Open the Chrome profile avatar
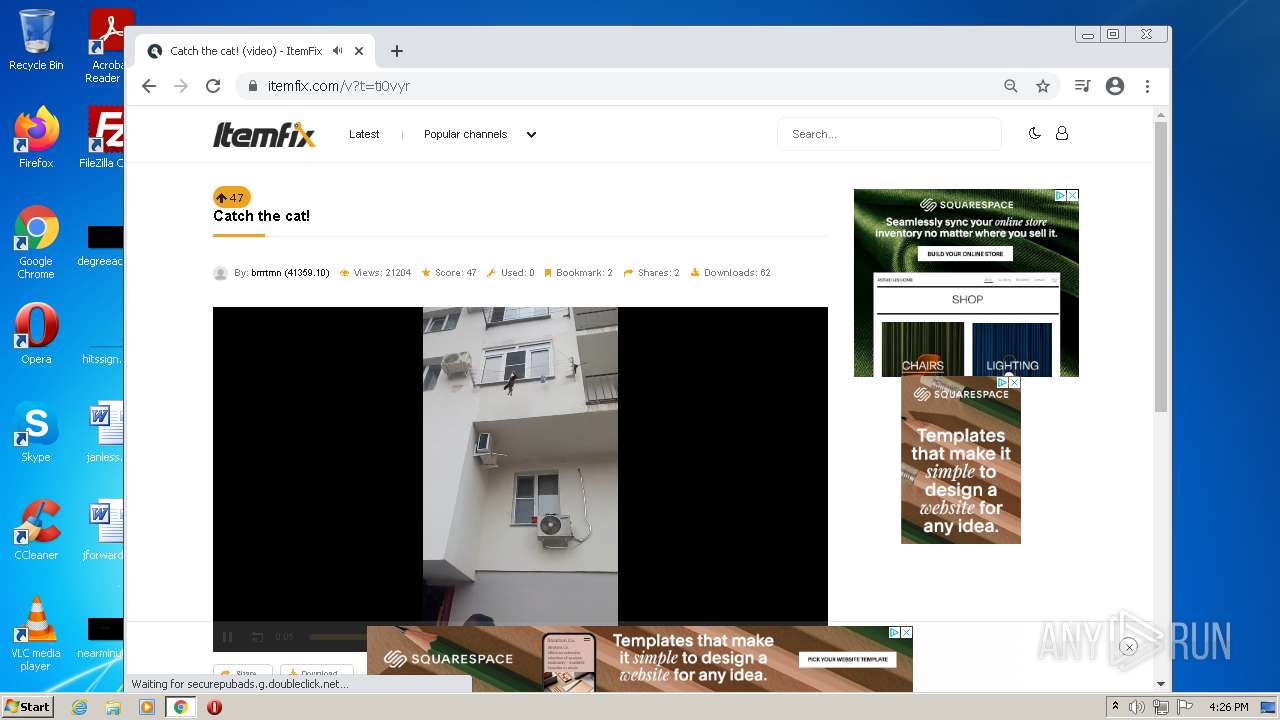Screen dimensions: 1280x720 tap(1115, 86)
